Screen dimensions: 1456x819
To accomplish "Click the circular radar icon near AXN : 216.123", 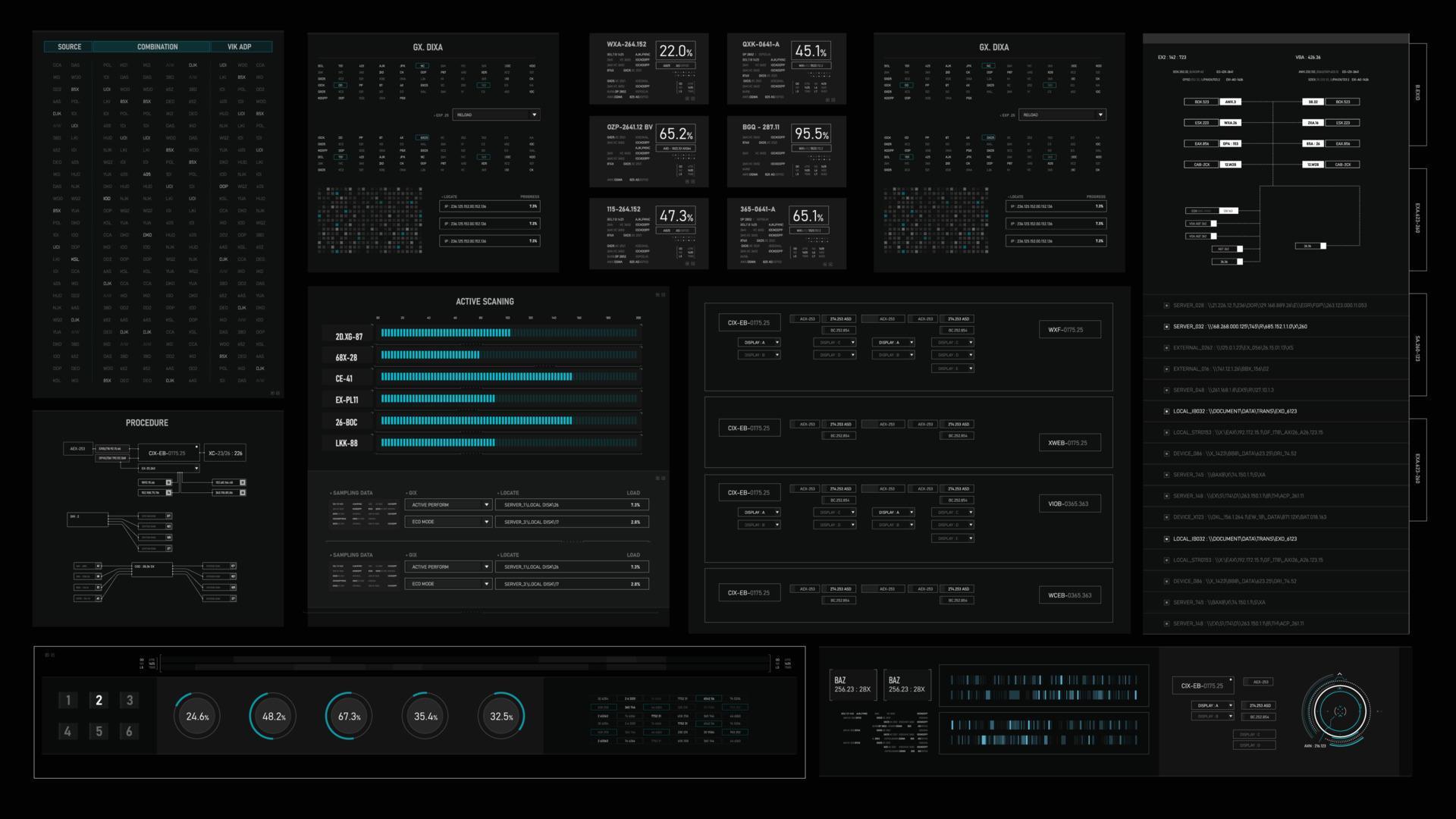I will pos(1342,711).
